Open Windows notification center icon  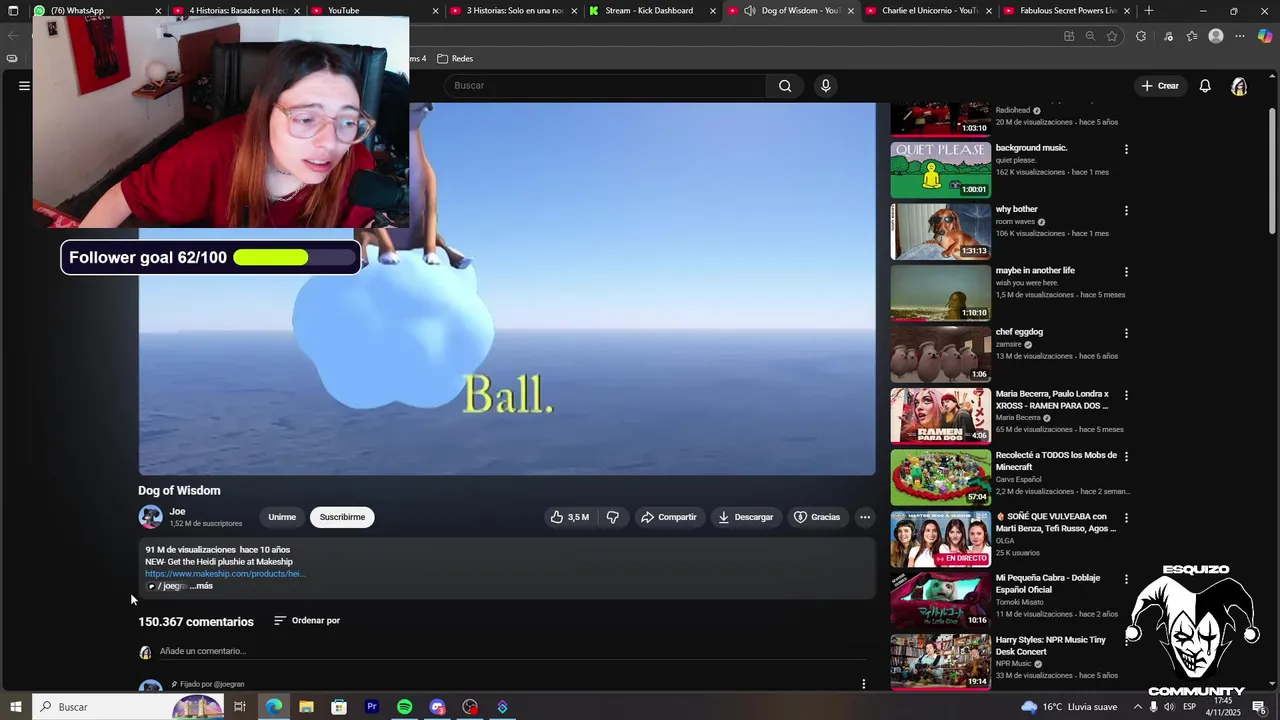click(1259, 707)
